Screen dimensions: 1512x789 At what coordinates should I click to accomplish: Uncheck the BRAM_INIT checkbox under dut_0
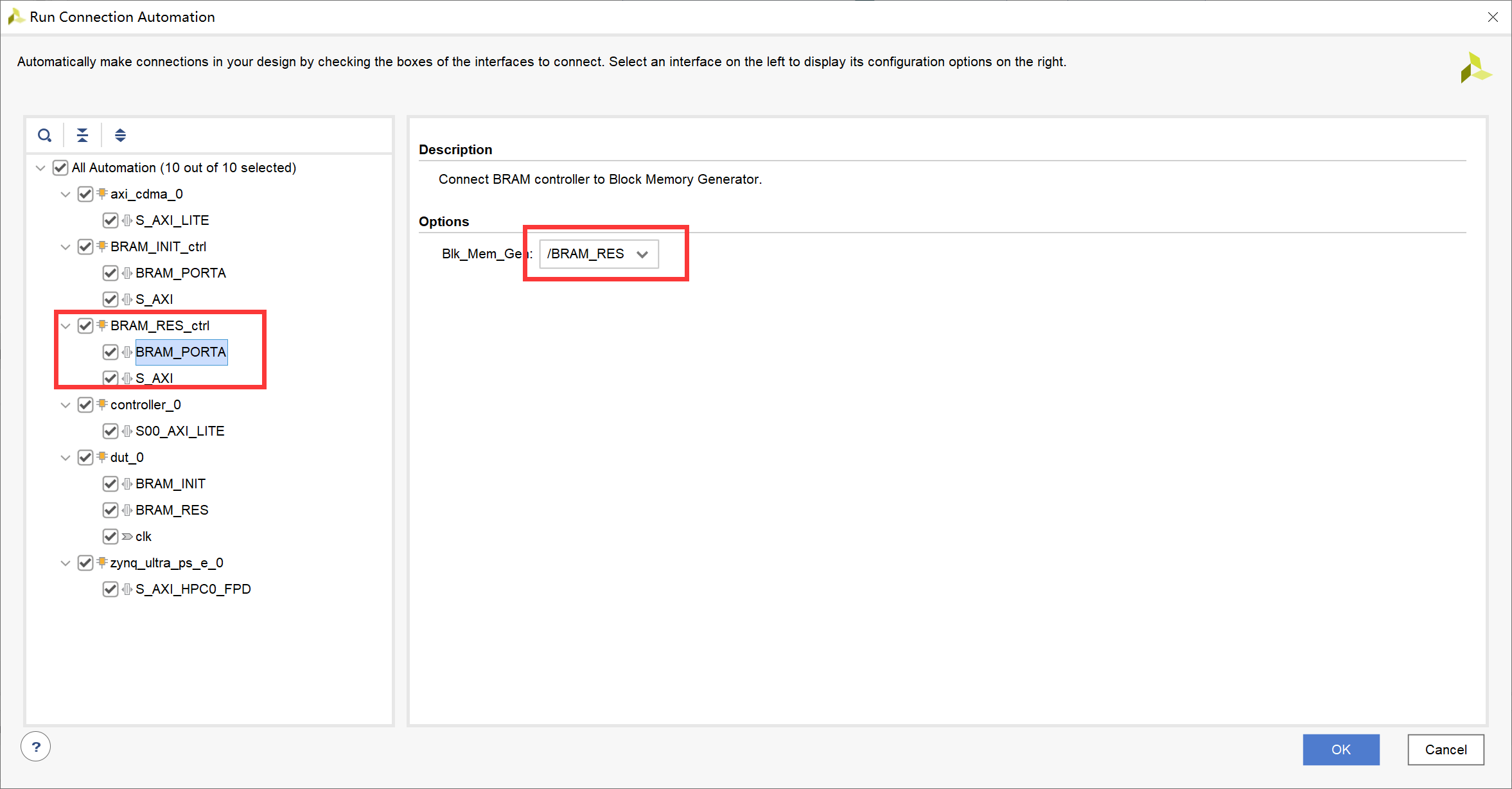tap(110, 484)
